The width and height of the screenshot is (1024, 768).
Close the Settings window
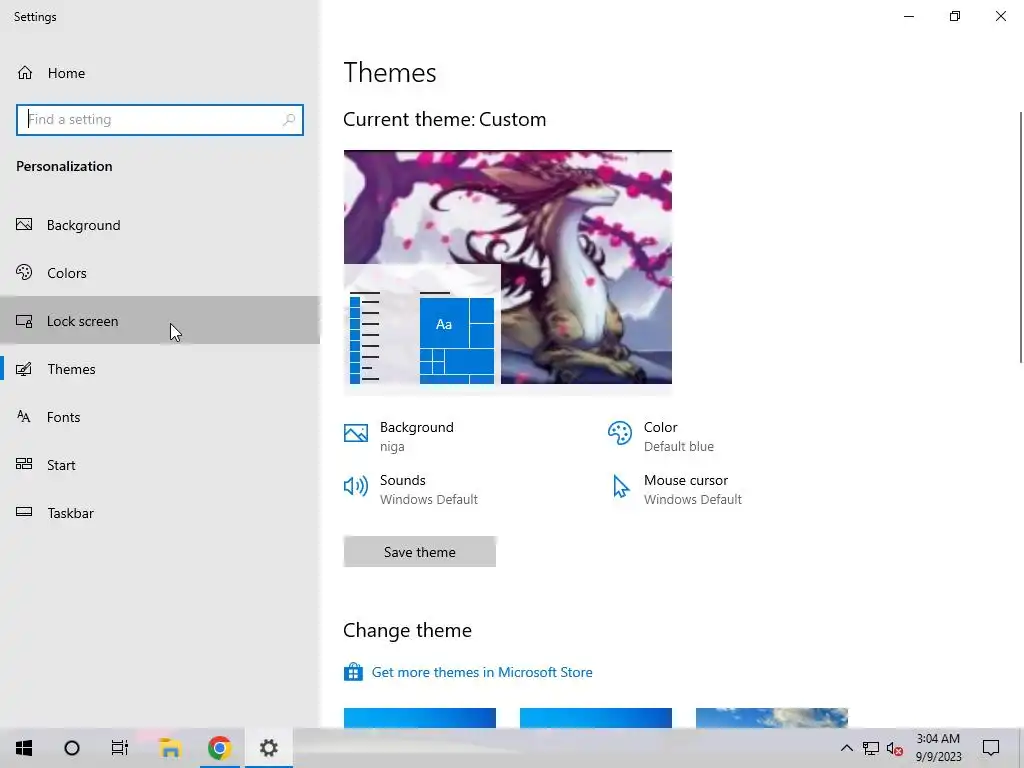(1000, 16)
